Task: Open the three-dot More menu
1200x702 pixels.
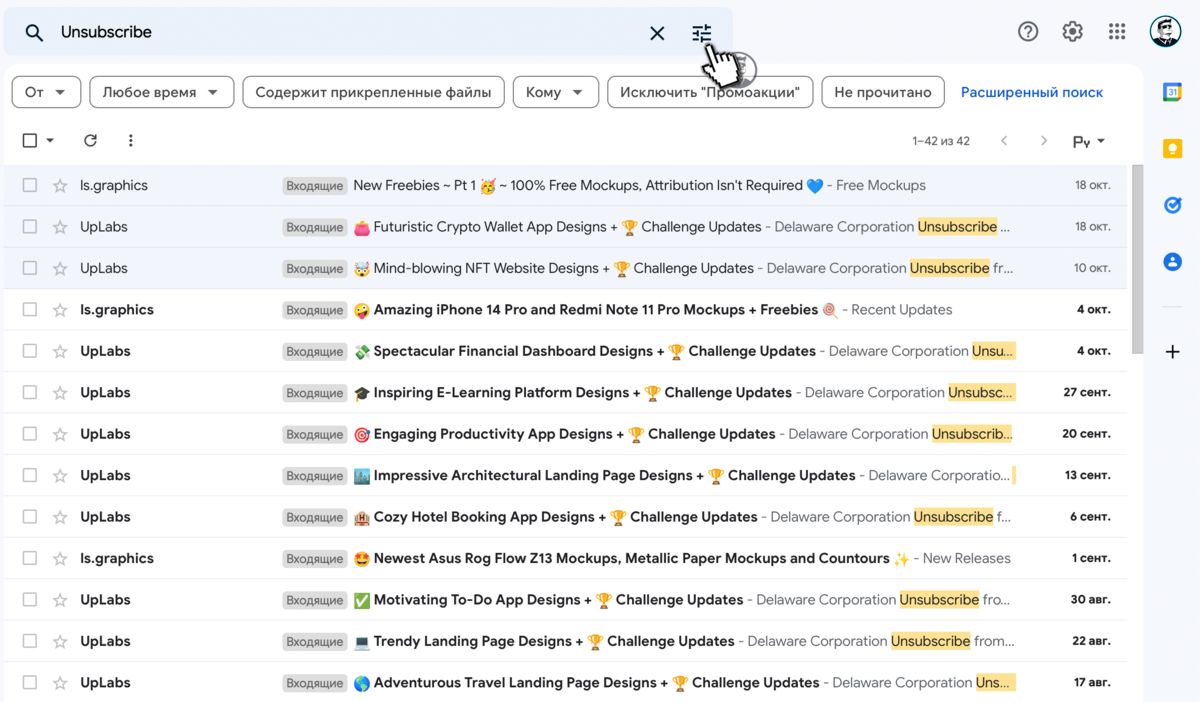Action: 131,141
